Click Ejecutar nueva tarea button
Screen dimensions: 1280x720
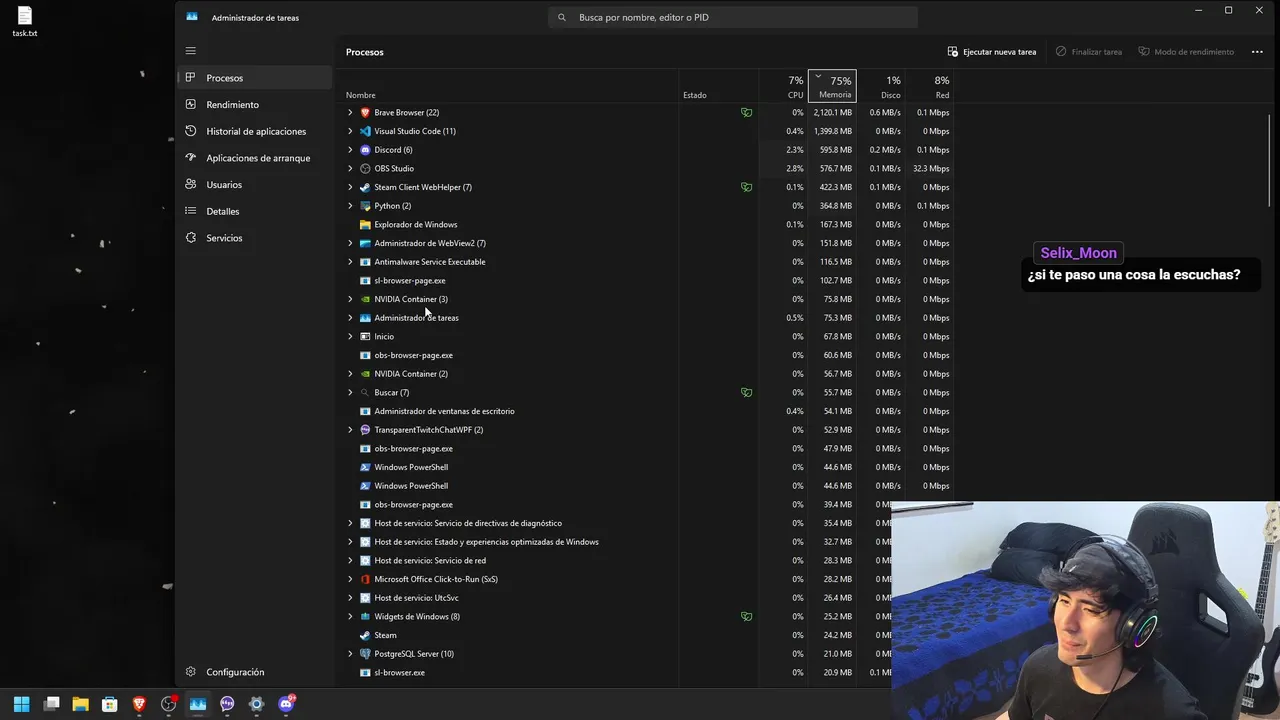992,52
